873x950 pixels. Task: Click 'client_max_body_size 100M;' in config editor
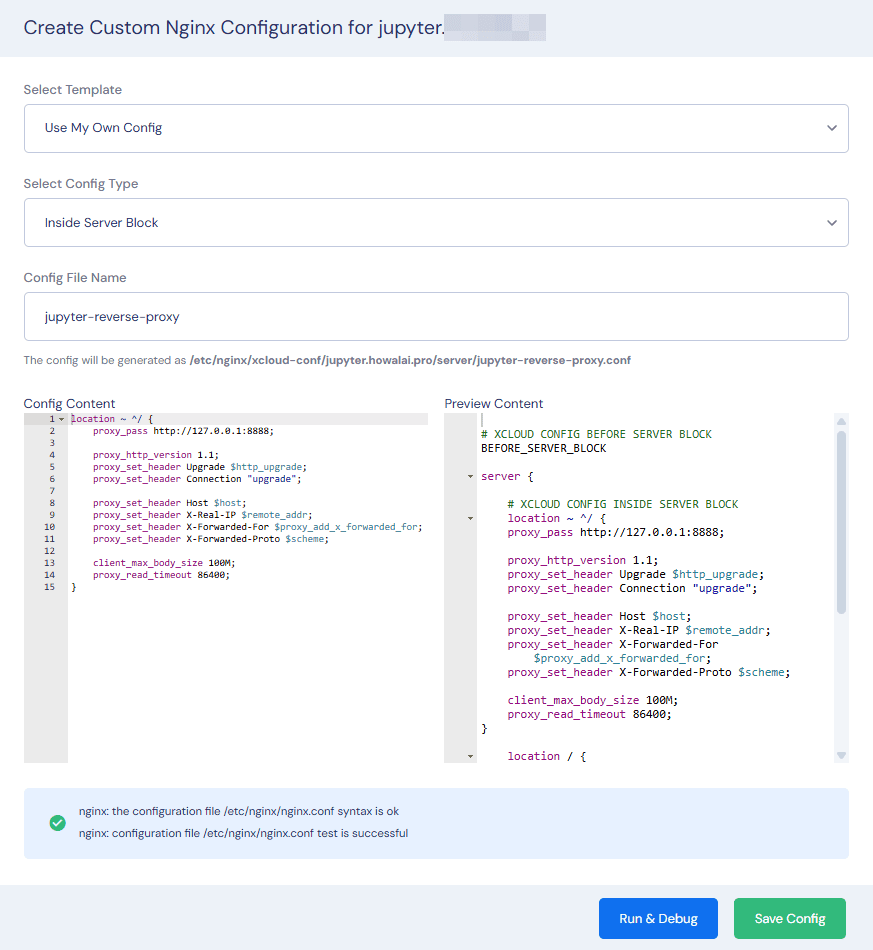click(164, 563)
